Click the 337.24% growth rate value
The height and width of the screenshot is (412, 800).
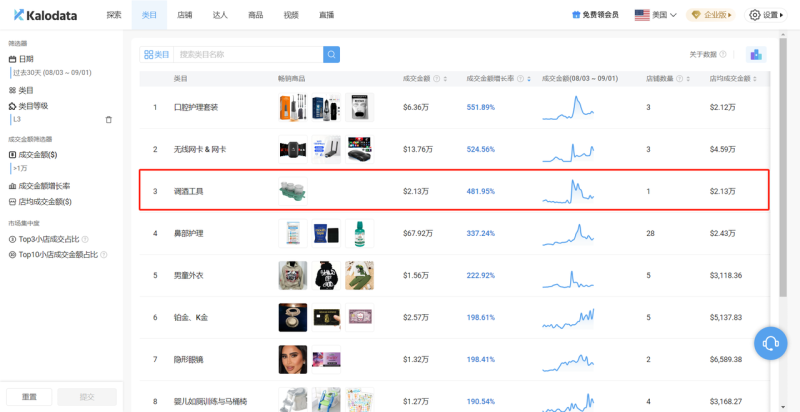(x=481, y=234)
